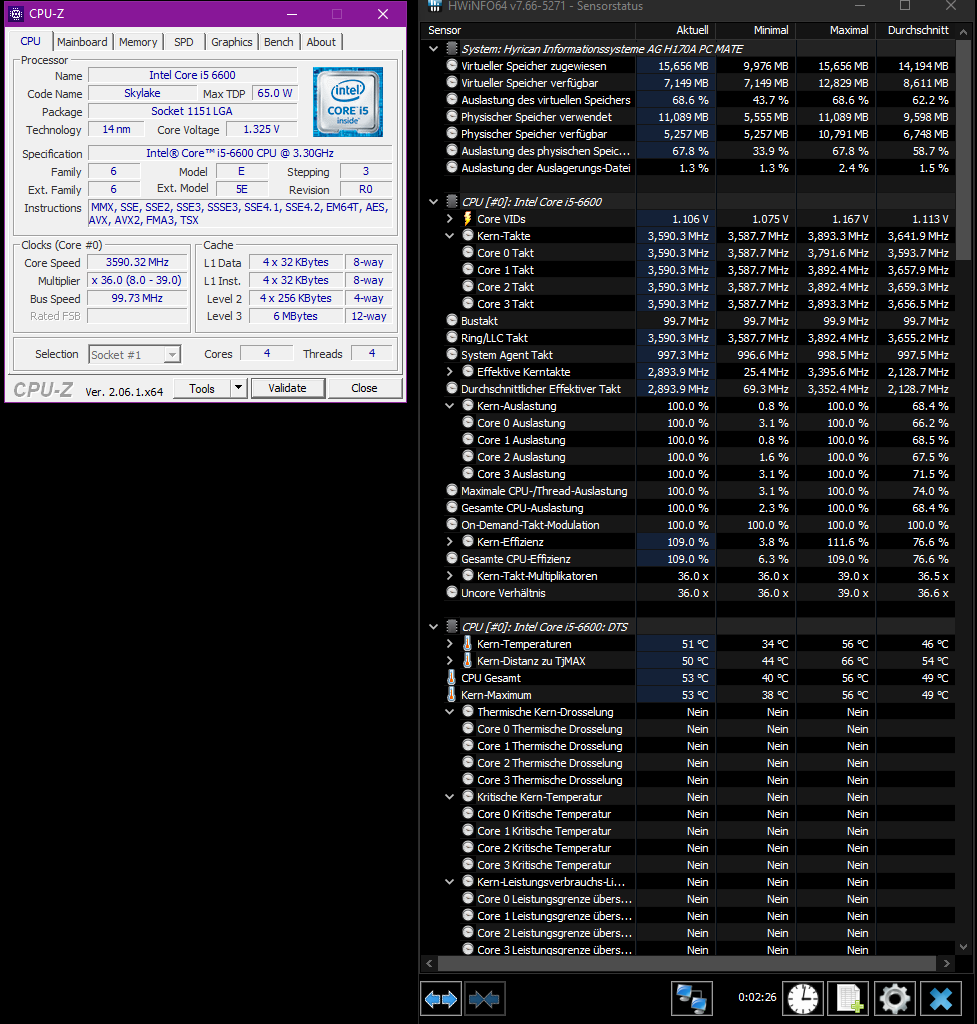Collapse the Thermische Kern-Drosselung subtree
The height and width of the screenshot is (1024, 977).
(449, 712)
